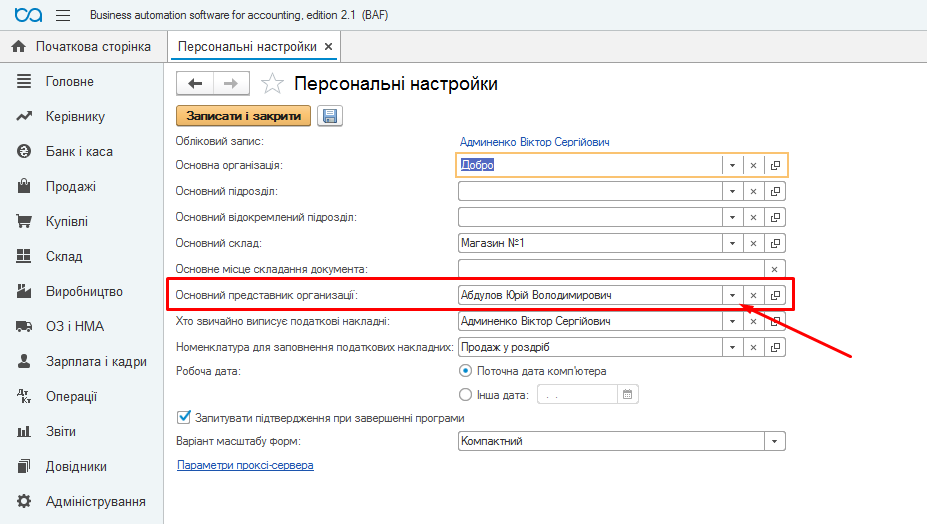Select the Інша дата radio button
Screen dimensions: 927x524
[465, 394]
